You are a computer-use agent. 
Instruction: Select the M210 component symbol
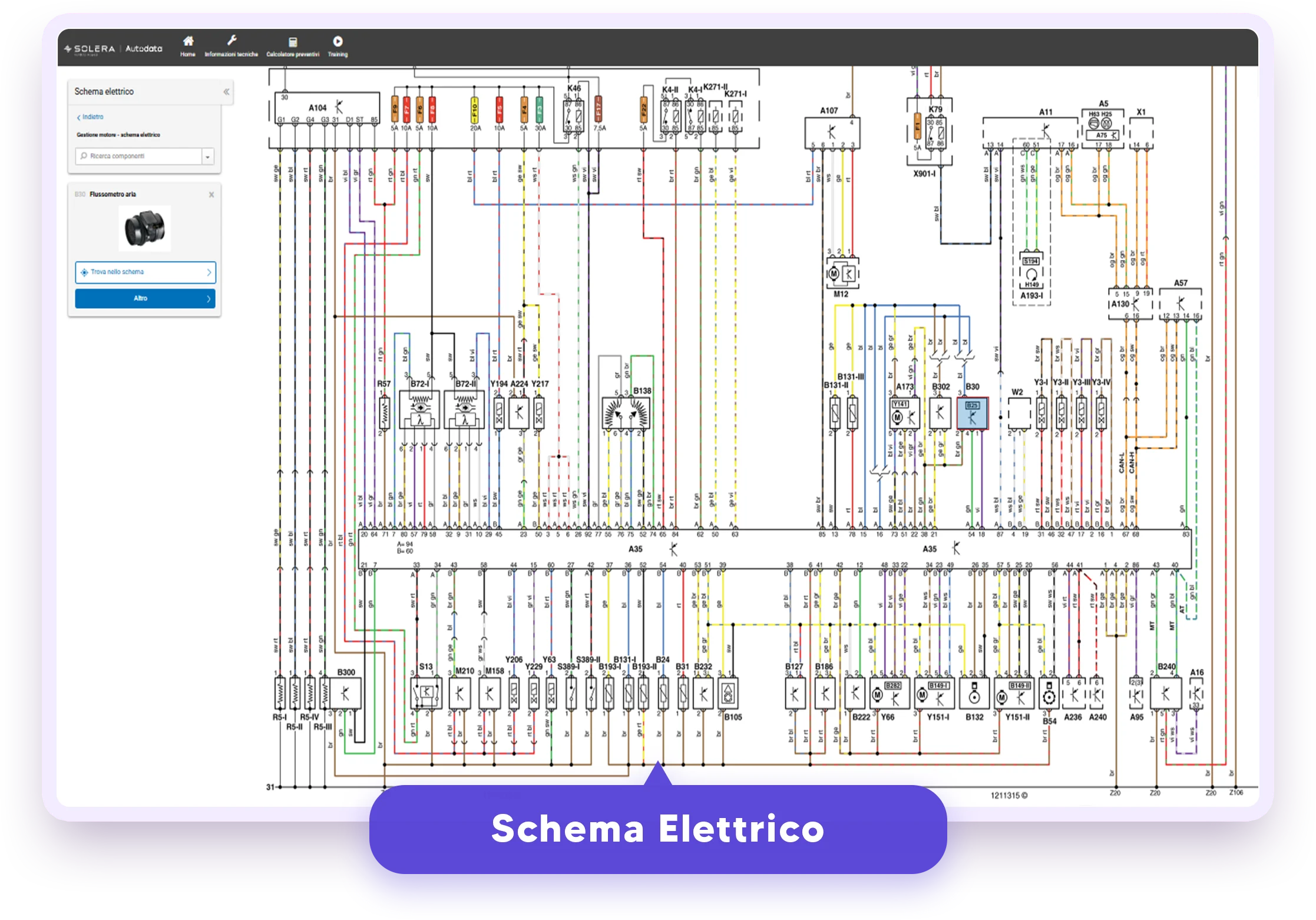click(x=459, y=694)
